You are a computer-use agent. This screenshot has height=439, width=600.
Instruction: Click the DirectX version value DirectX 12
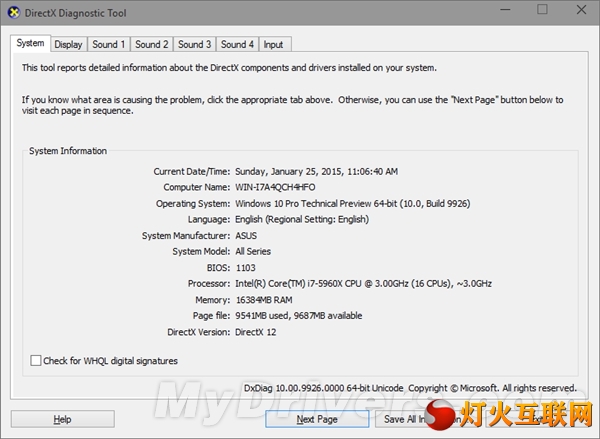tap(255, 332)
